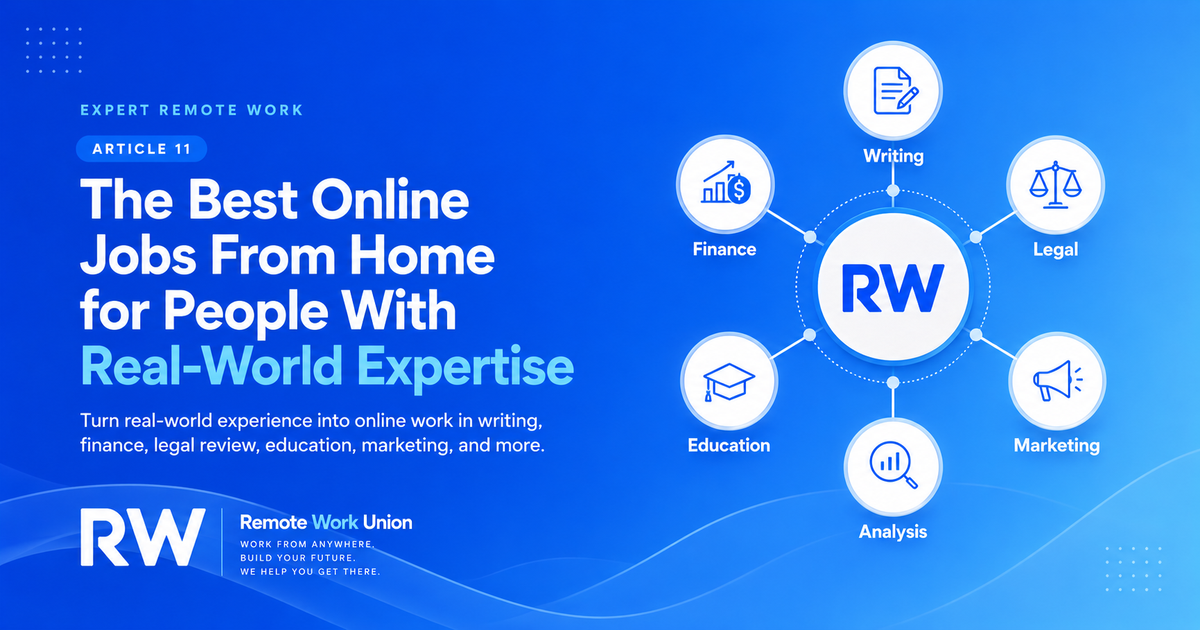This screenshot has height=630, width=1200.
Task: Click the 'Finance' label text
Action: coord(724,249)
